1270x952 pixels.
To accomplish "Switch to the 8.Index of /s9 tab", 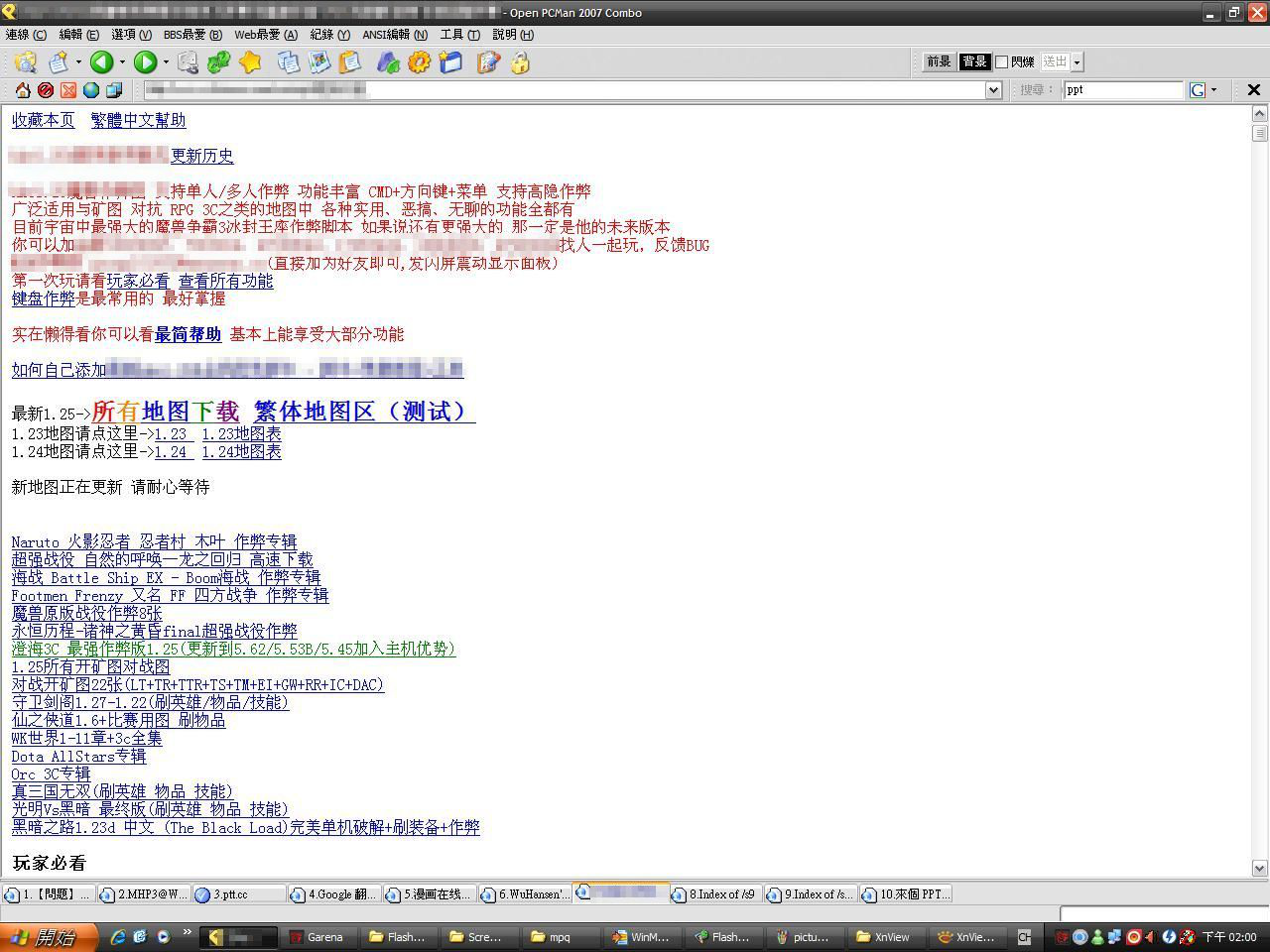I will (x=715, y=894).
